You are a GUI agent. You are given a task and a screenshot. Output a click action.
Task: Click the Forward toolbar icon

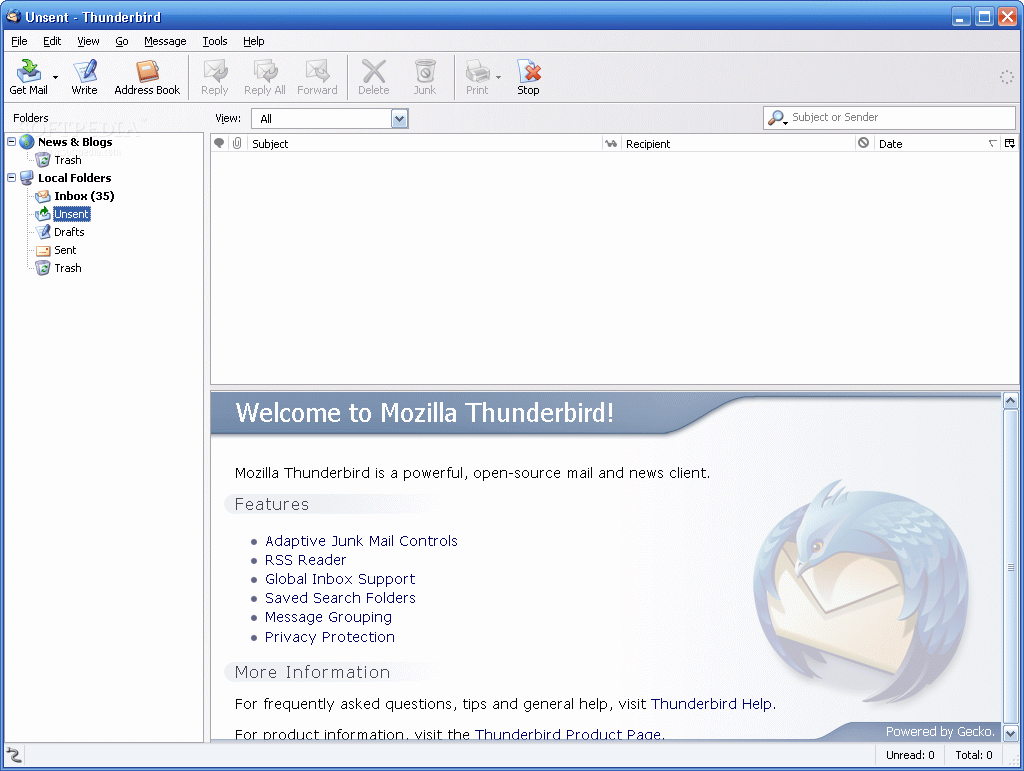pyautogui.click(x=317, y=72)
